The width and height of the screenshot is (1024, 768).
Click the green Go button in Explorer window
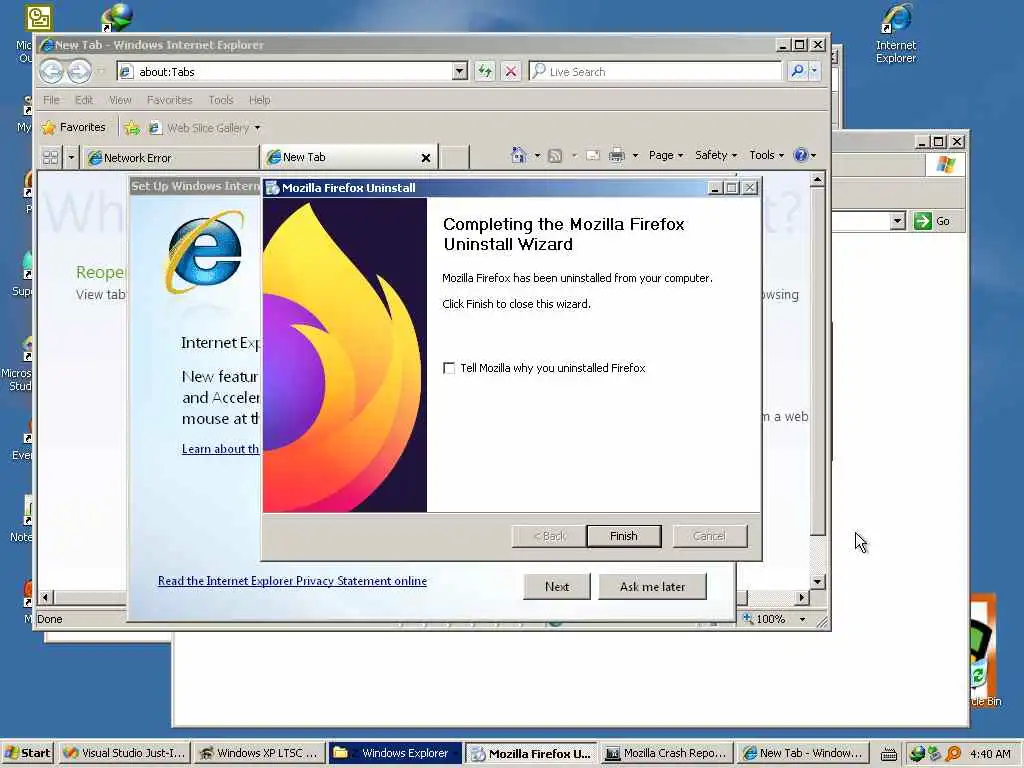[932, 221]
